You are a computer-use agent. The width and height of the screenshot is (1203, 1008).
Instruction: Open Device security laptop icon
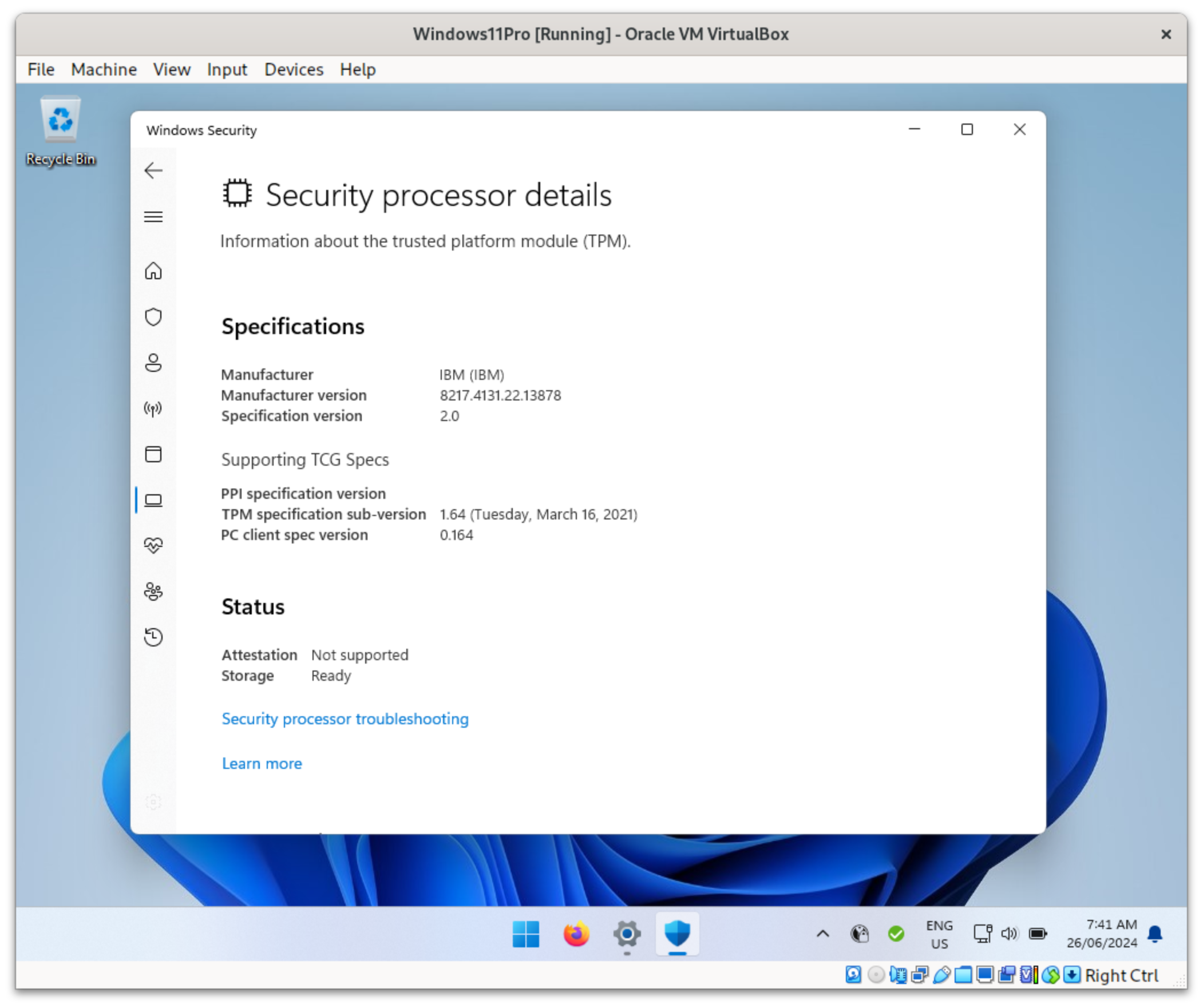(153, 501)
